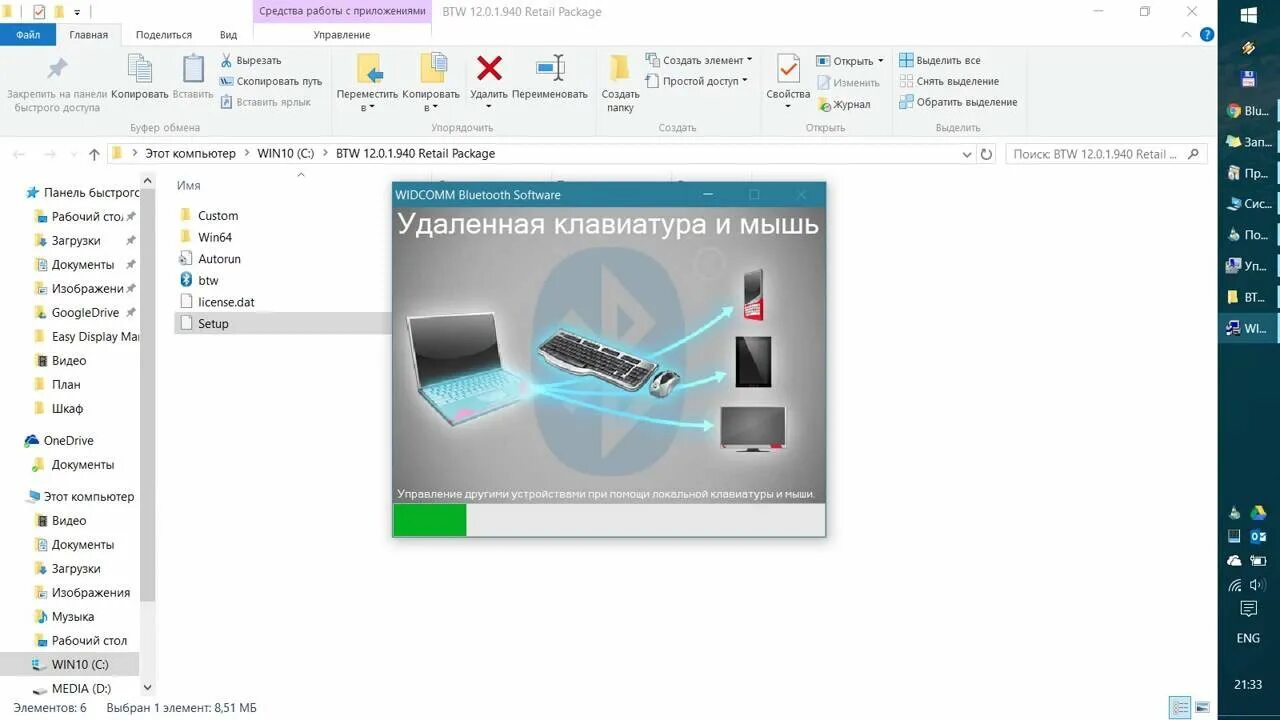Click Copy path in ribbon
Screen dimensions: 1280x720
point(271,81)
